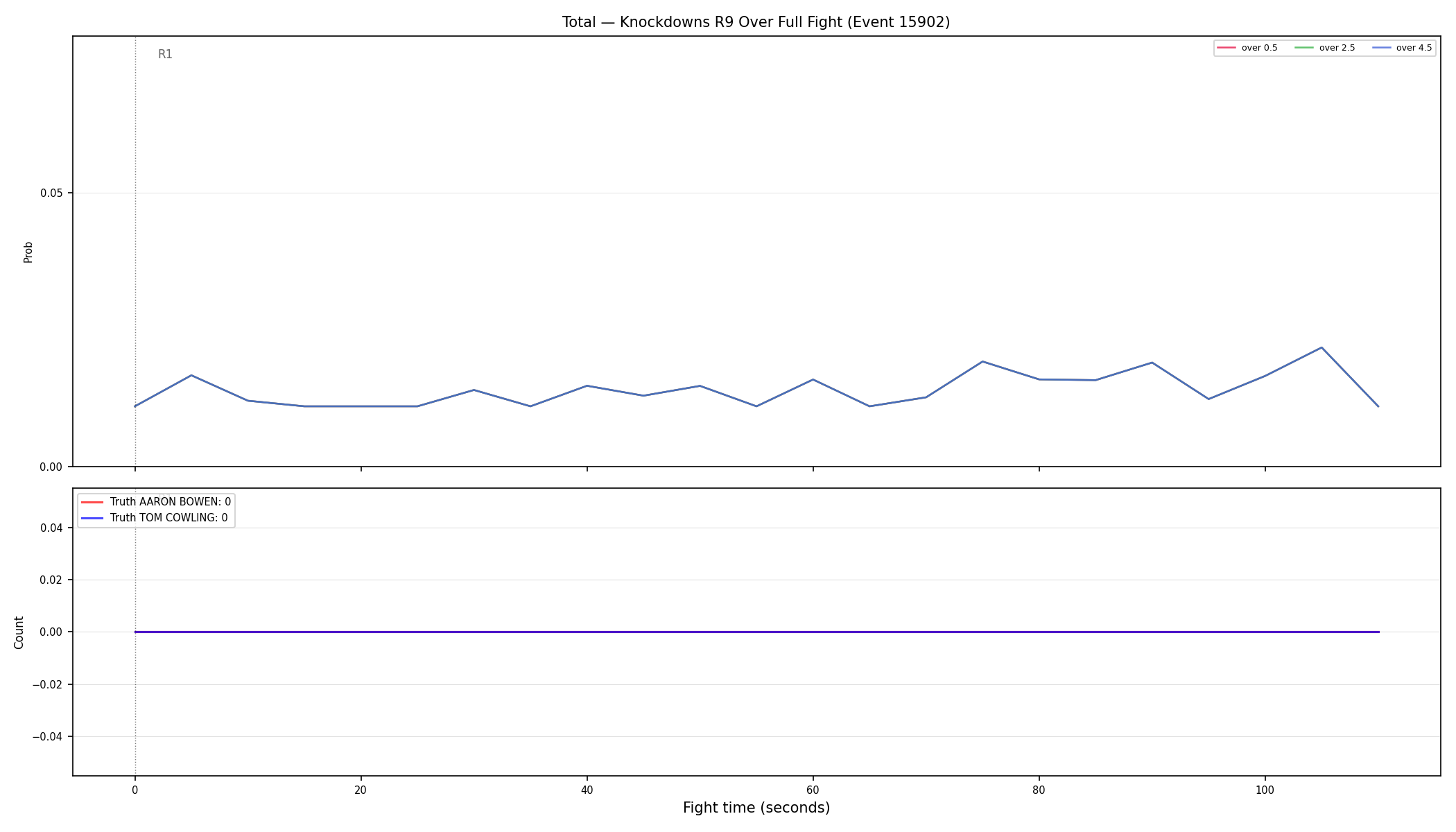Click the R1 round marker label
This screenshot has height=832, width=1456.
click(x=165, y=54)
